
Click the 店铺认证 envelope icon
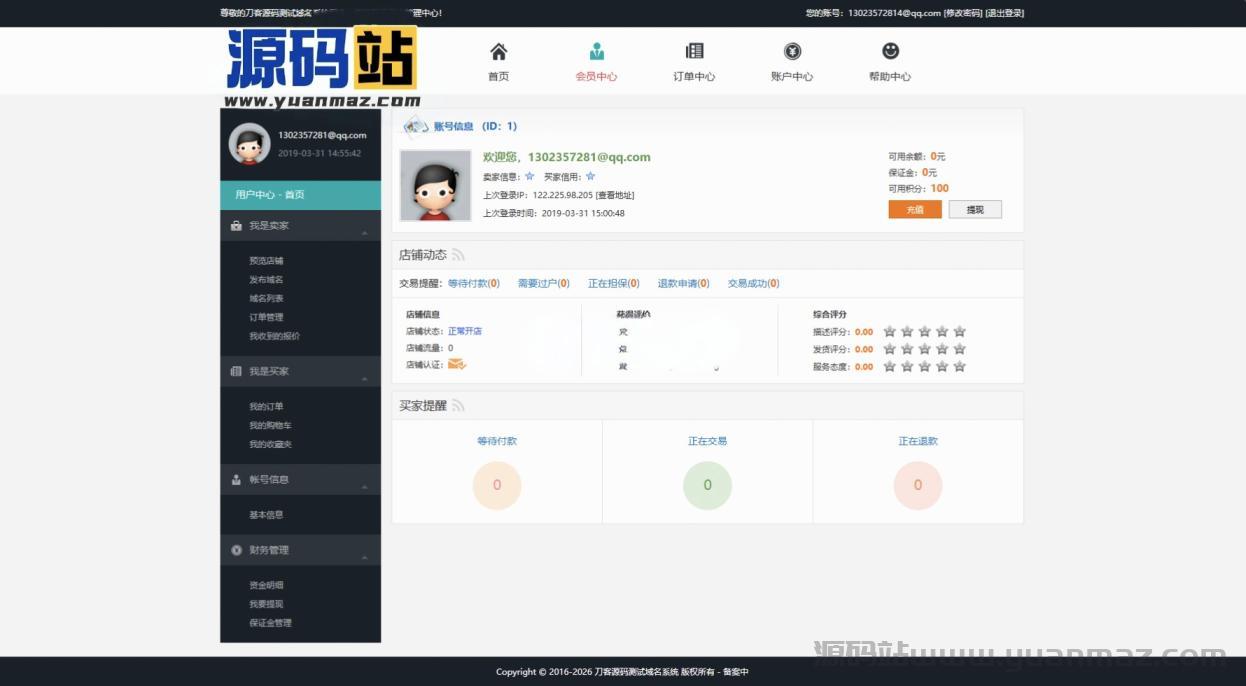click(x=457, y=364)
